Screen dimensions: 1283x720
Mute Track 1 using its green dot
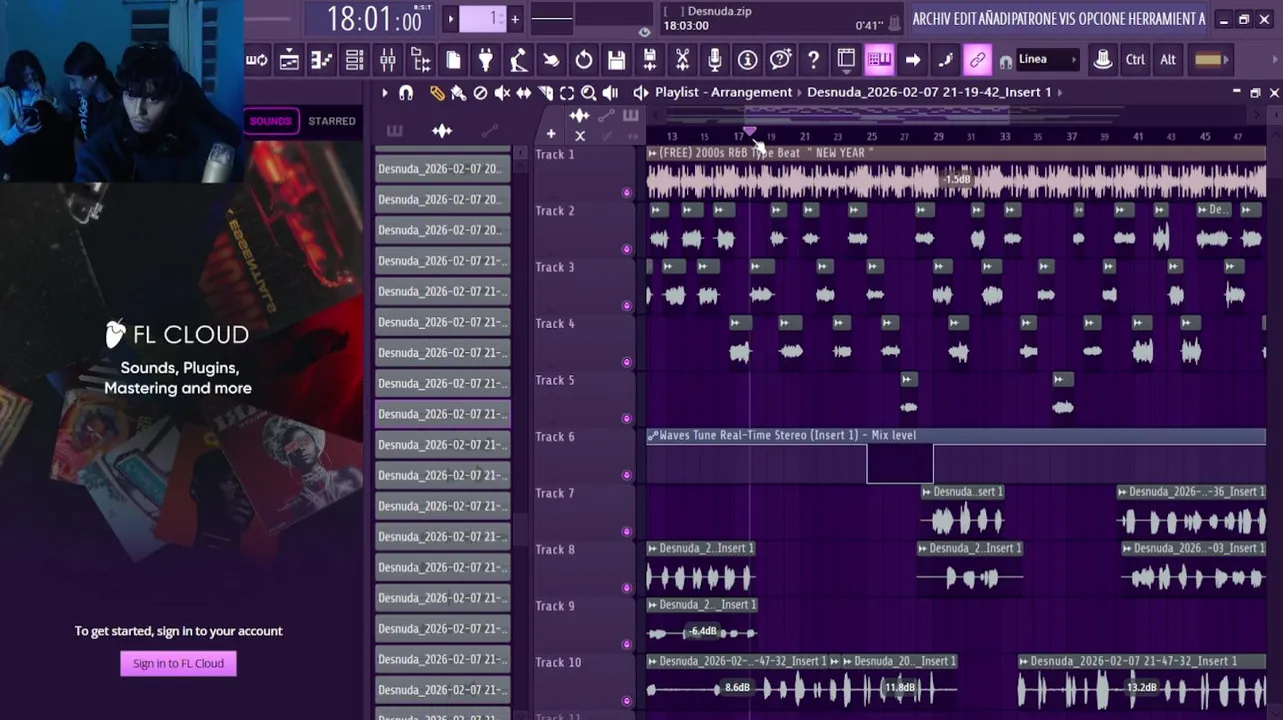627,192
